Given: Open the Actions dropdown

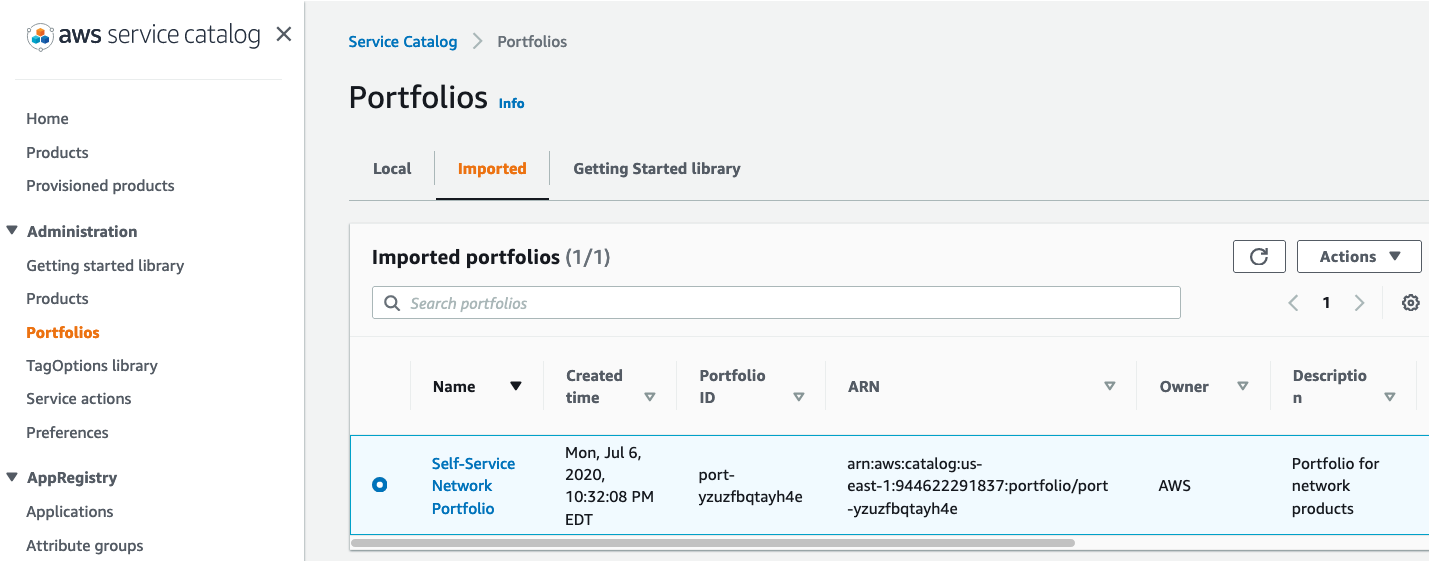Looking at the screenshot, I should point(1359,257).
